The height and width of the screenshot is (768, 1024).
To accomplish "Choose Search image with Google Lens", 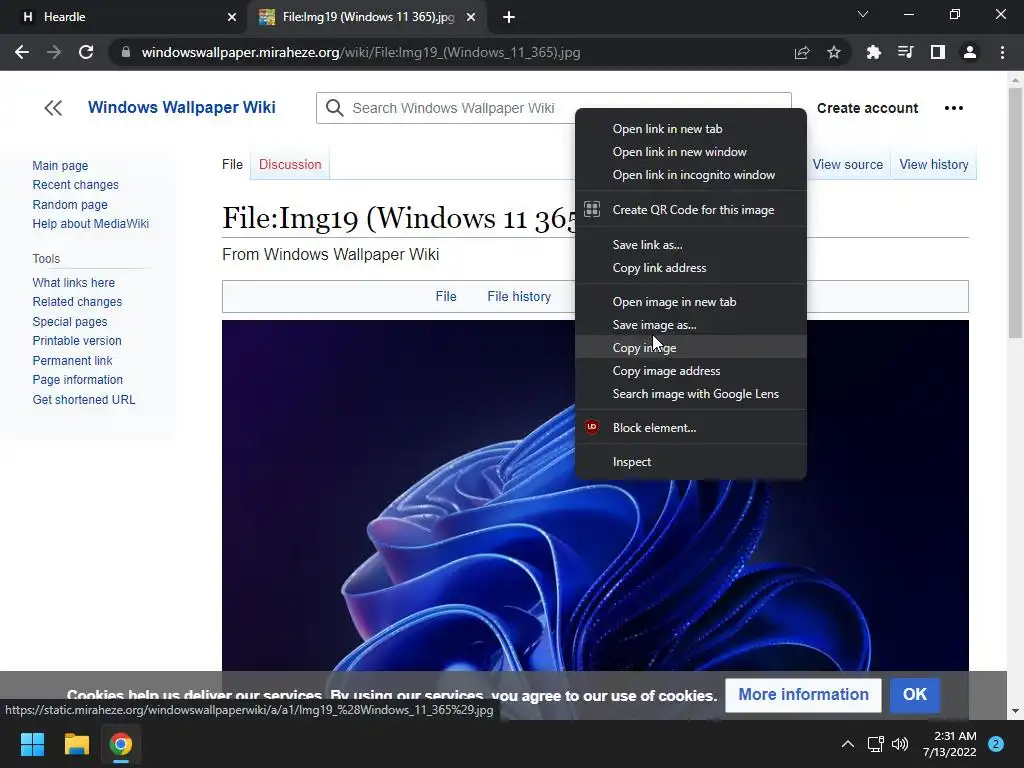I will pos(690,394).
